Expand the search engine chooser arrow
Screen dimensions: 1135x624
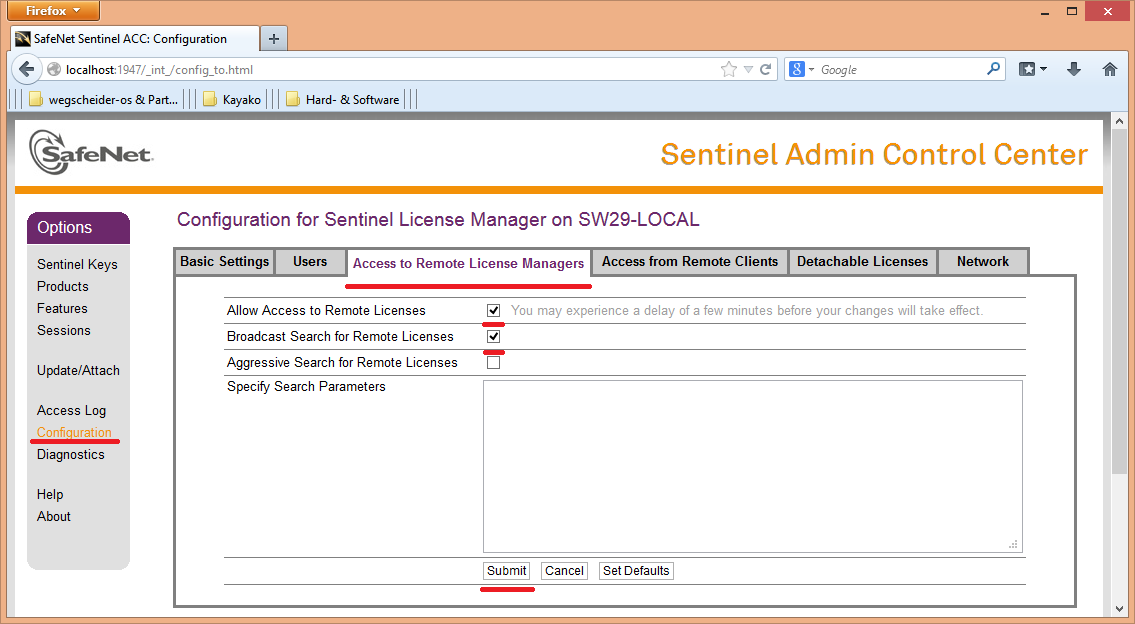pyautogui.click(x=811, y=69)
